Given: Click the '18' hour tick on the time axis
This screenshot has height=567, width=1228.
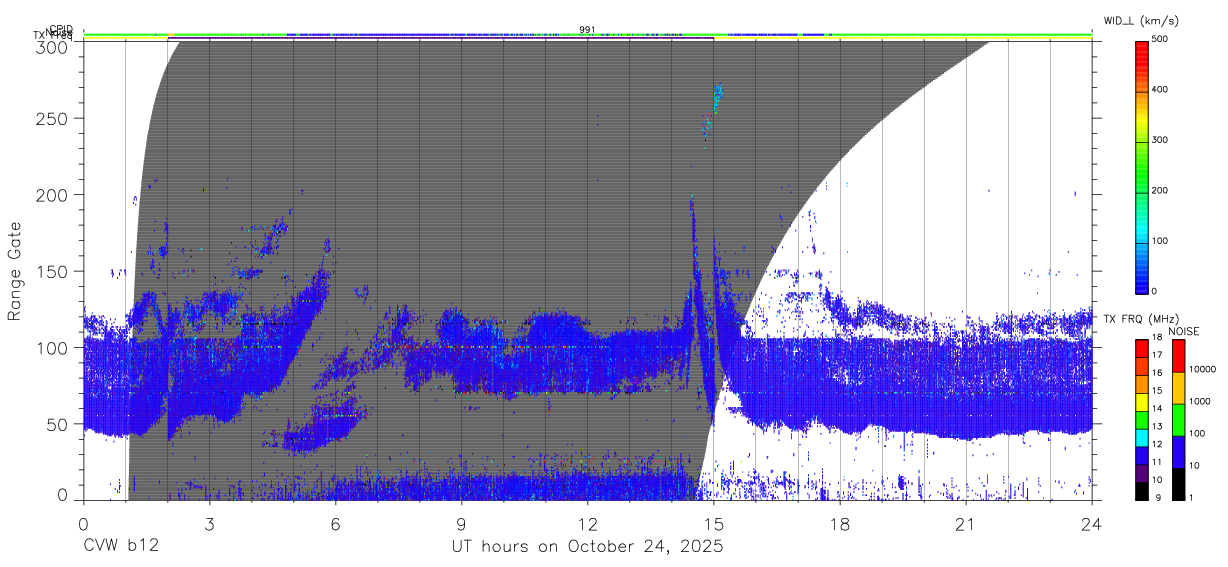Looking at the screenshot, I should pos(840,523).
